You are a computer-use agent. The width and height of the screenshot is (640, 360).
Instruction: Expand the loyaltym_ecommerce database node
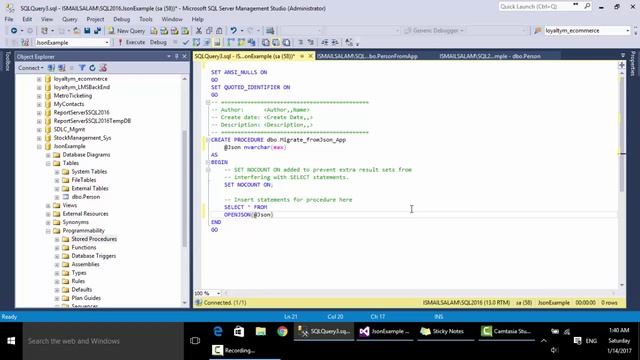tap(39, 79)
